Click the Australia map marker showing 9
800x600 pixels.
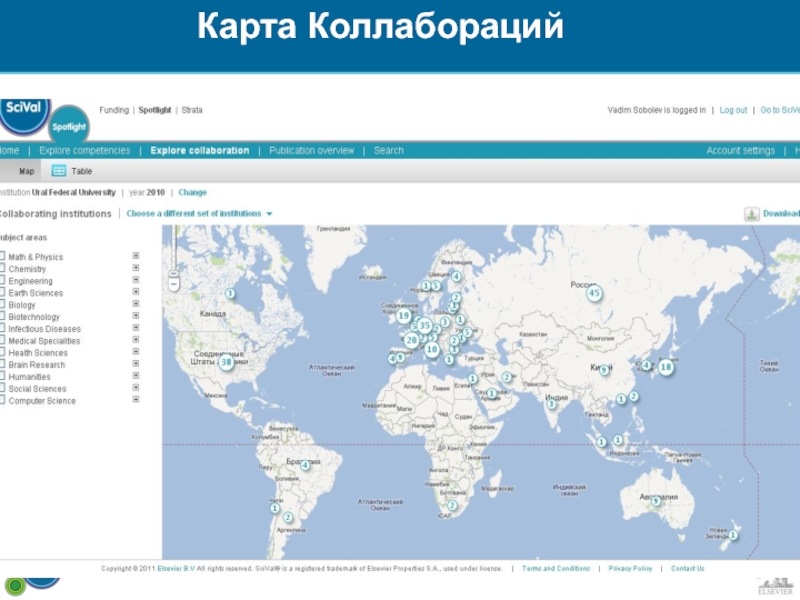656,501
